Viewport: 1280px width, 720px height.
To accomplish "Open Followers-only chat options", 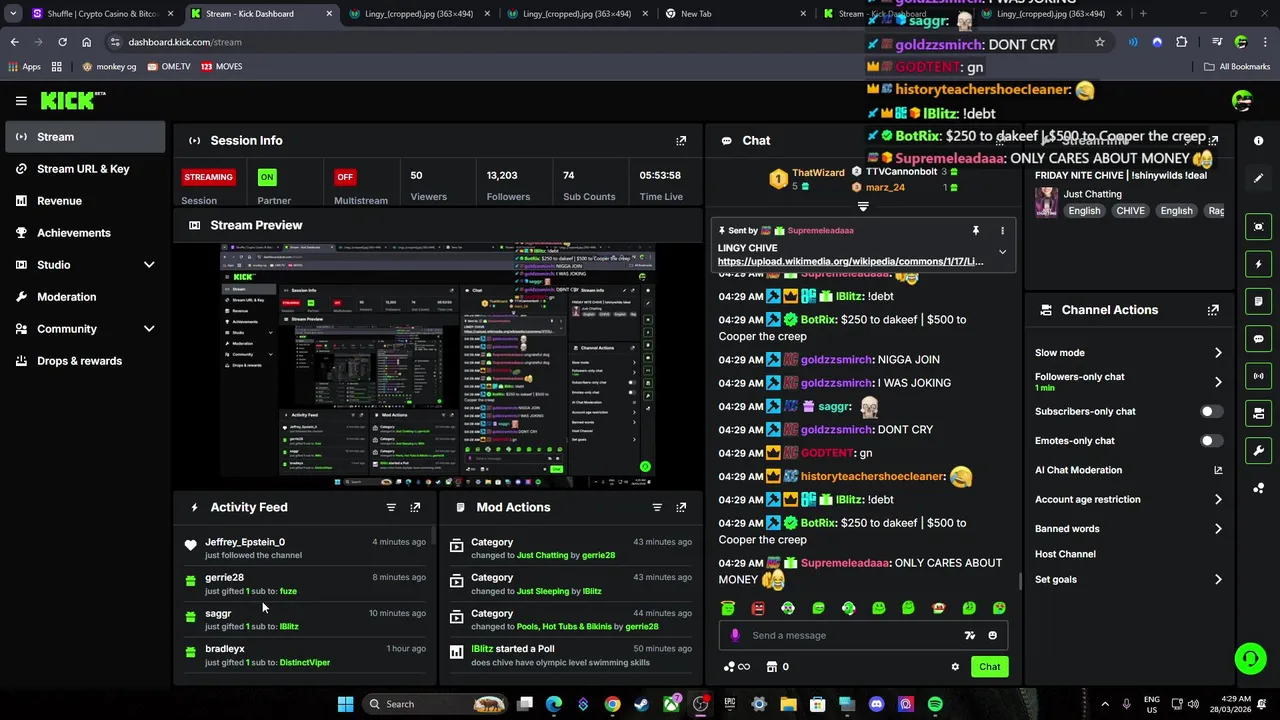I will (x=1128, y=382).
